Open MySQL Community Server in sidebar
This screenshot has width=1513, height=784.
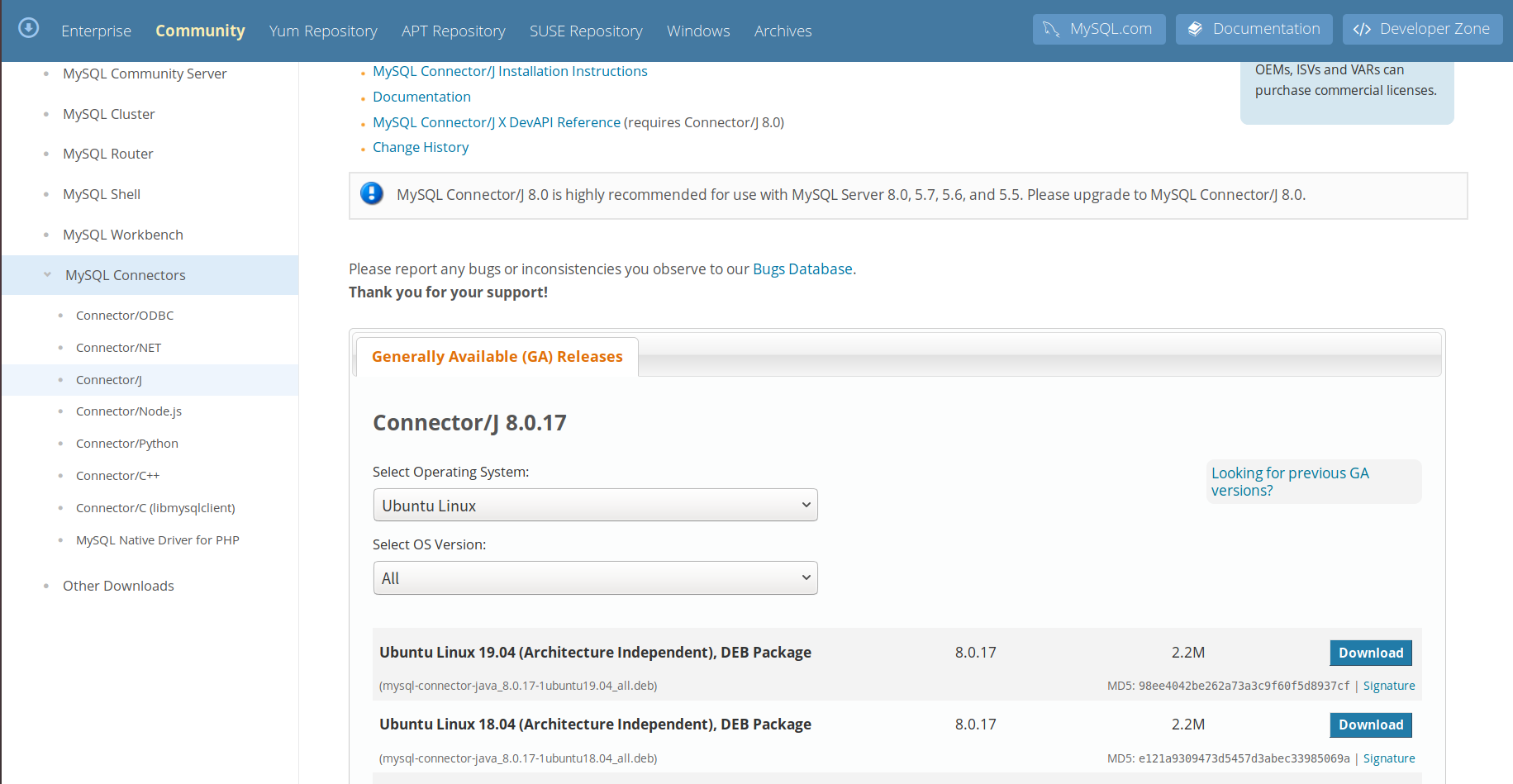145,74
